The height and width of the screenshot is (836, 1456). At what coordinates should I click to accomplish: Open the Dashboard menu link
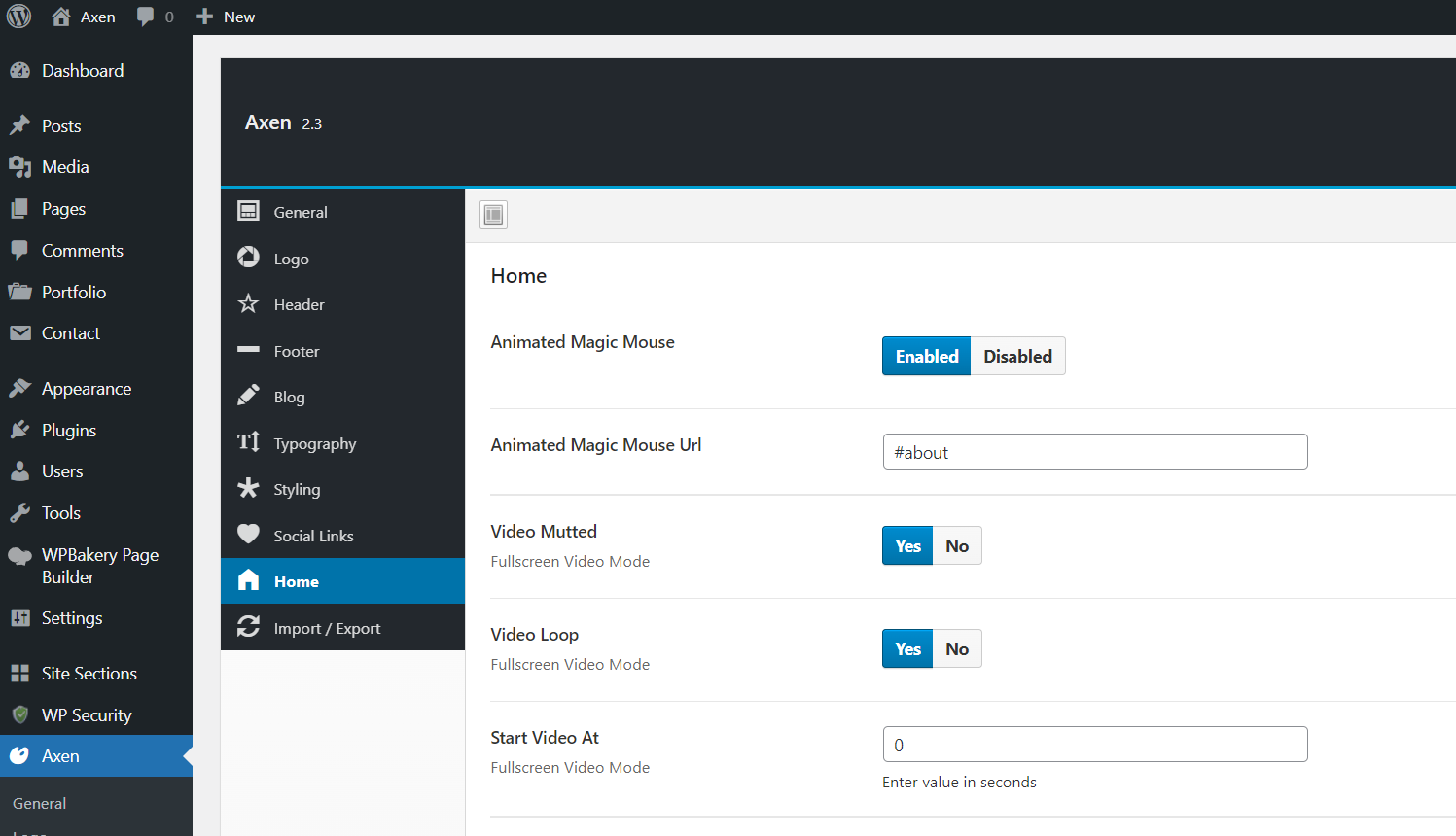click(83, 70)
